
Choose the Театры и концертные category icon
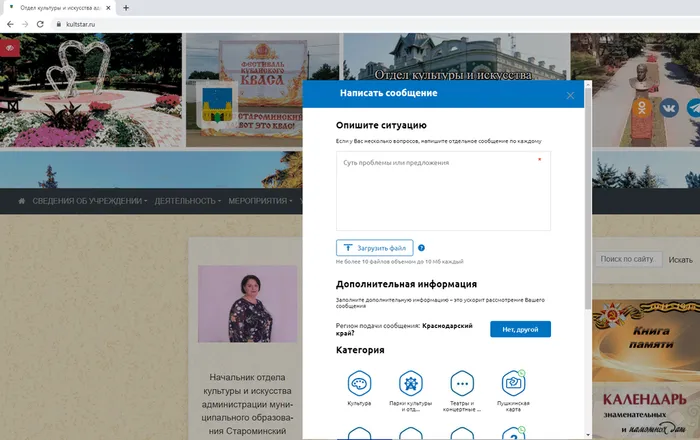coord(462,383)
